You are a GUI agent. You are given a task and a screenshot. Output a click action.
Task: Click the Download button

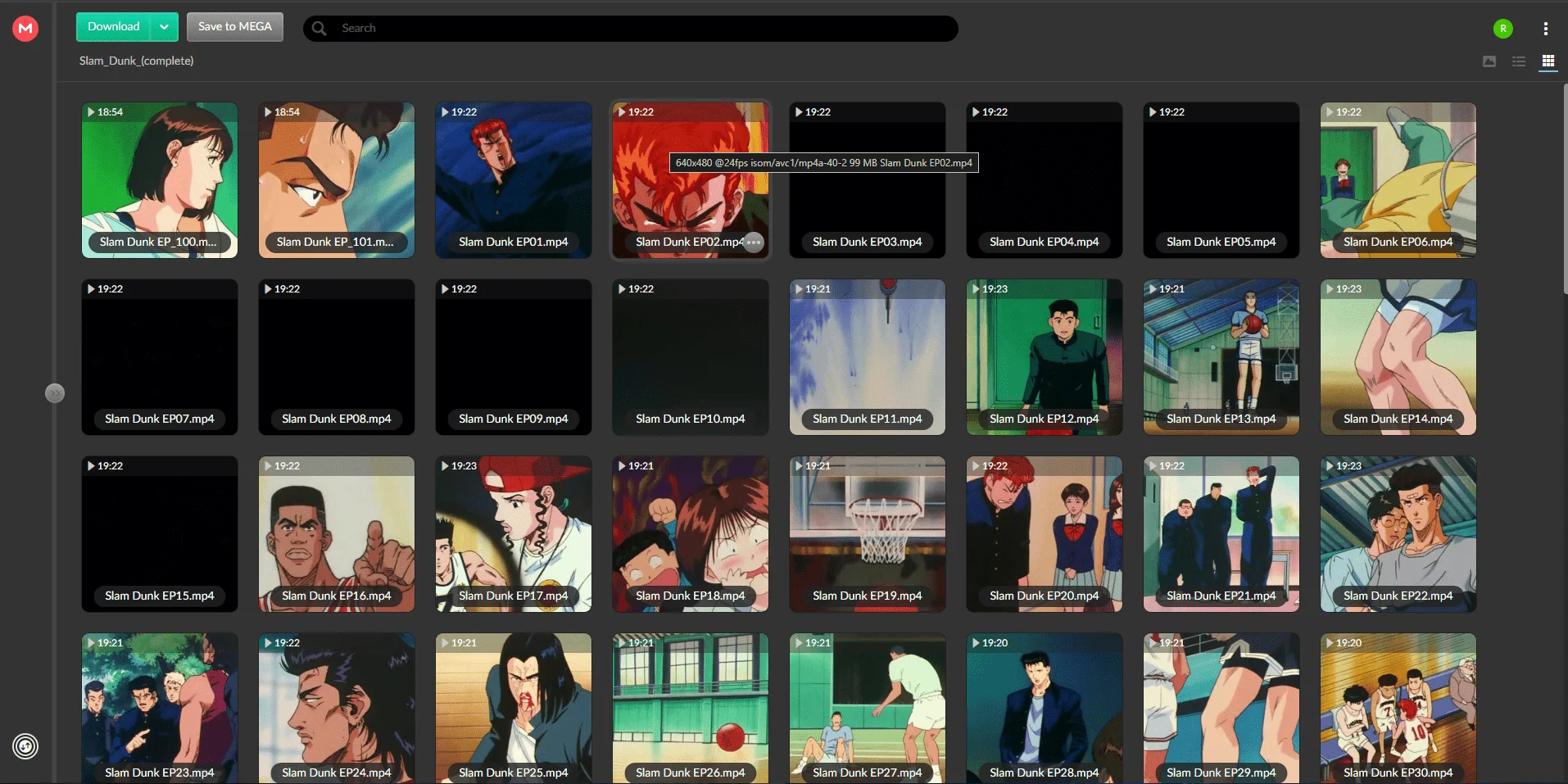[x=114, y=27]
